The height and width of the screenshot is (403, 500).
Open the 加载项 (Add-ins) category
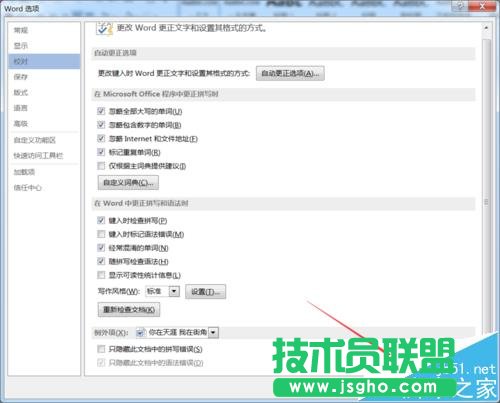44,172
